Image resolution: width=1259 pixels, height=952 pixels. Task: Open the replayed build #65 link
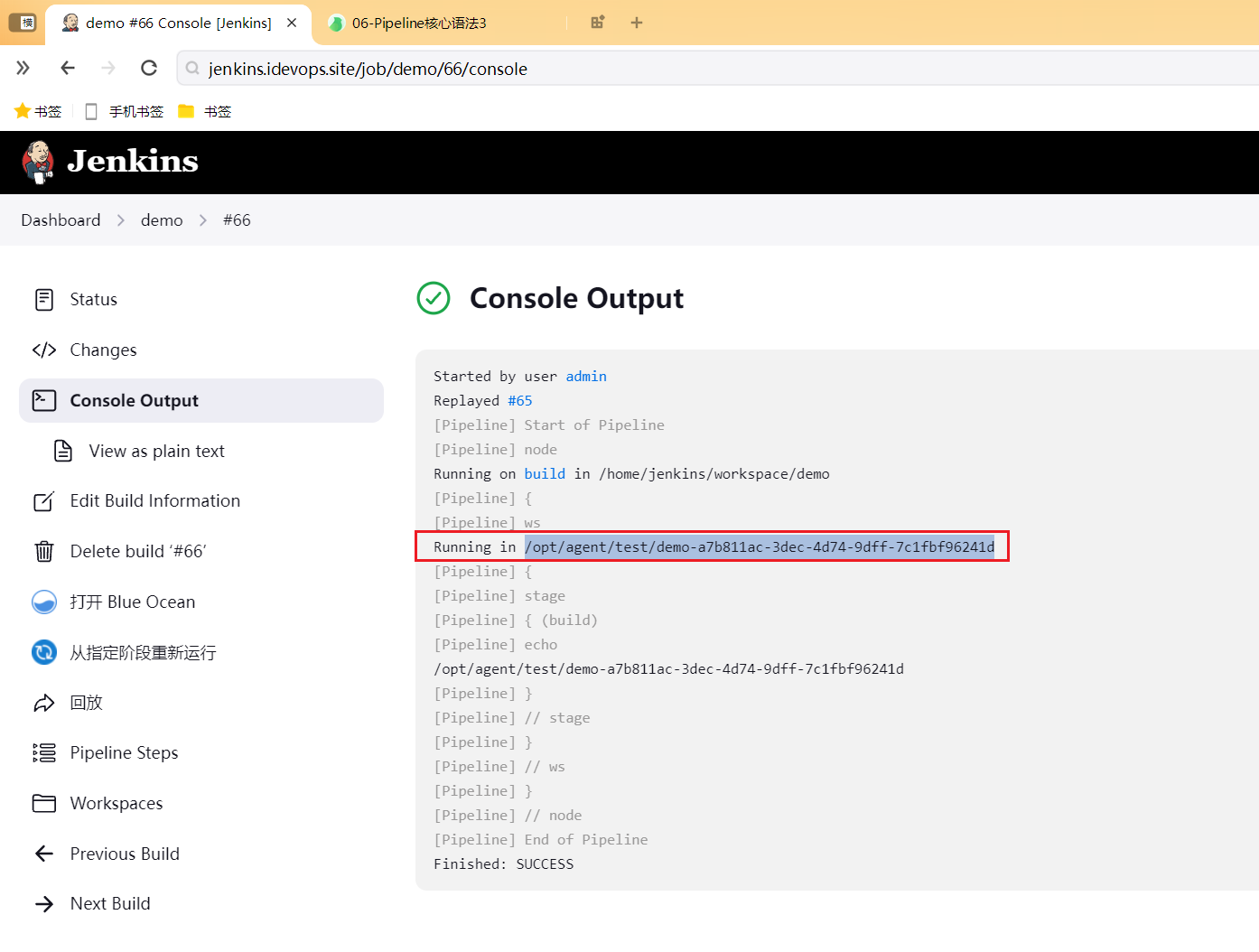520,401
